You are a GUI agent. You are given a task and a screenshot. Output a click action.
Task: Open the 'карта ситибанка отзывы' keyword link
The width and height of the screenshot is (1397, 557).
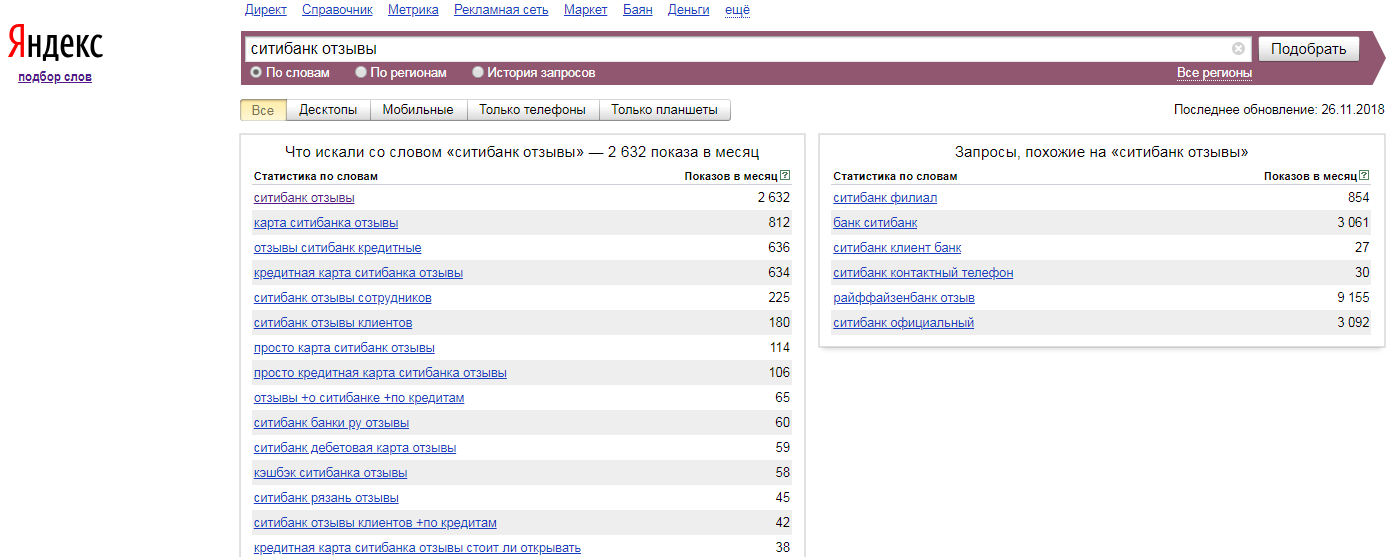click(326, 223)
